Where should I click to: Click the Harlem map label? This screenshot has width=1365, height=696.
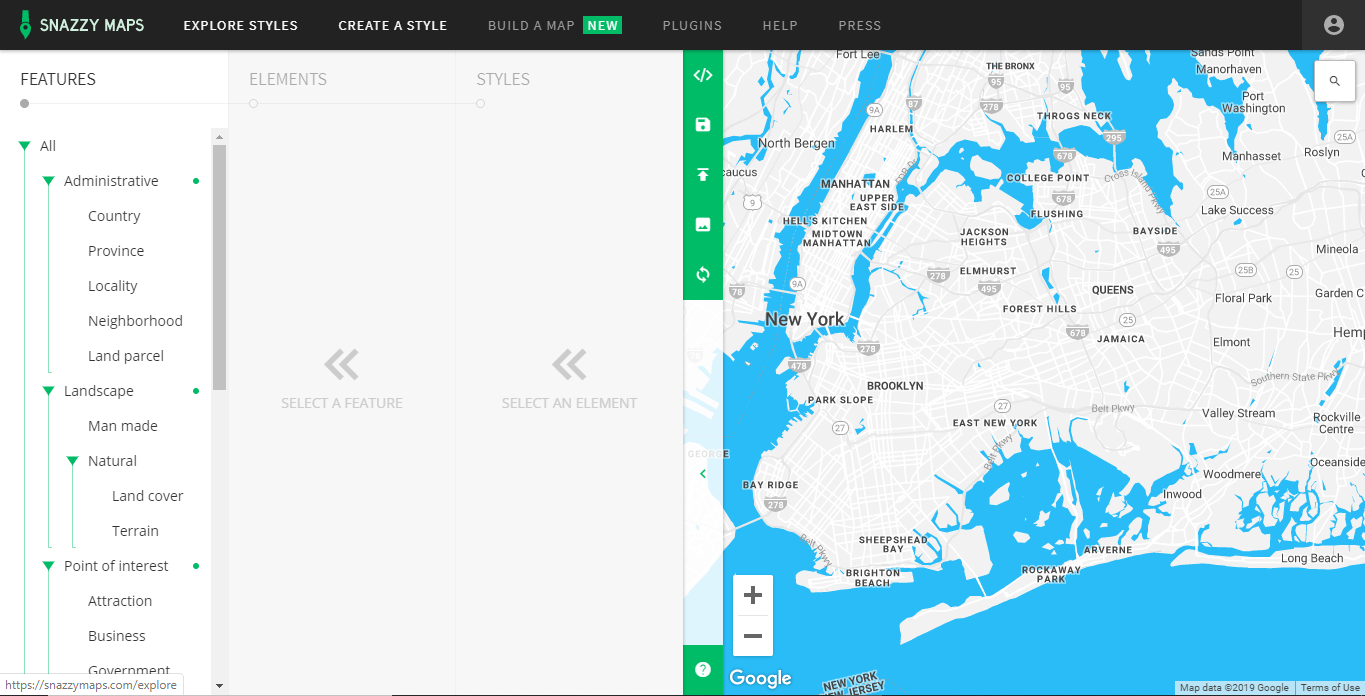point(891,129)
